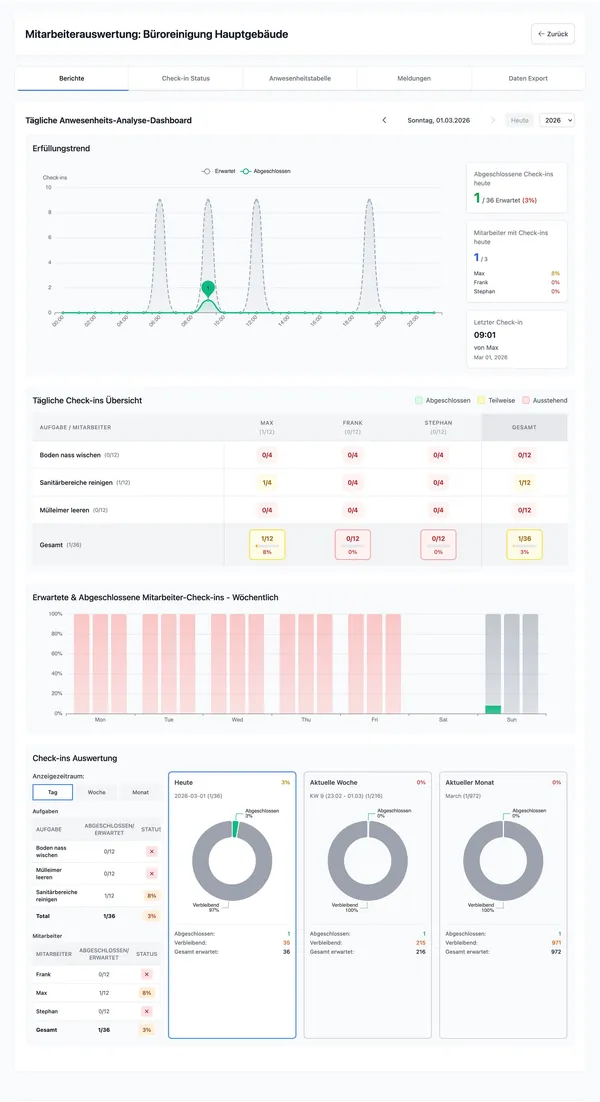Select the Aktuelle Woche donut card

pos(367,904)
